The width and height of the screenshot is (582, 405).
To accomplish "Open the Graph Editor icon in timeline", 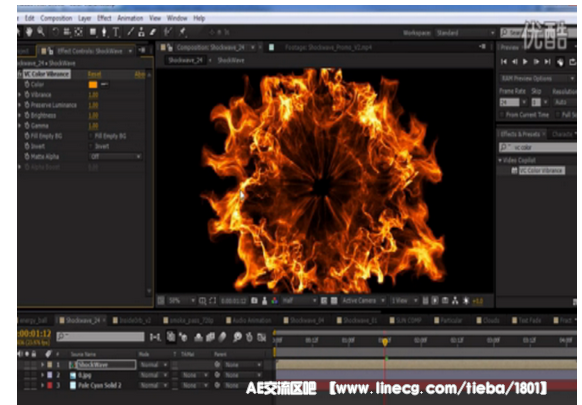I will (x=262, y=337).
